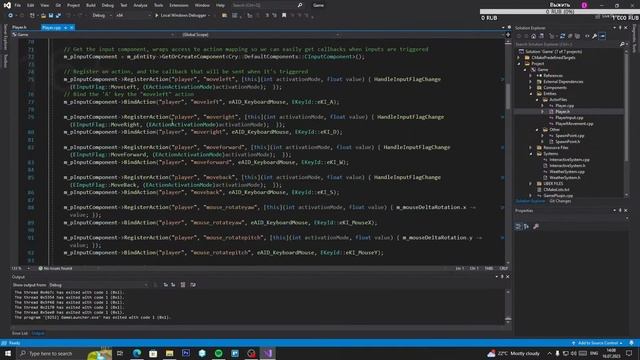Switch to the Error List tab

[20, 333]
